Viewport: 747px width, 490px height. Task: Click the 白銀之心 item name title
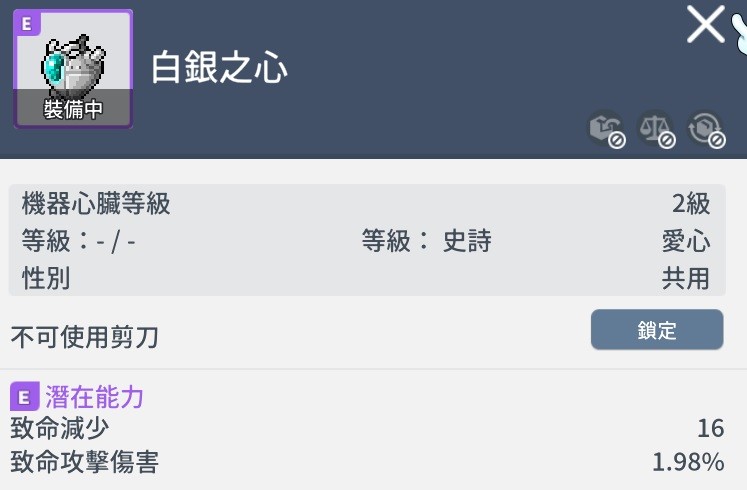219,68
